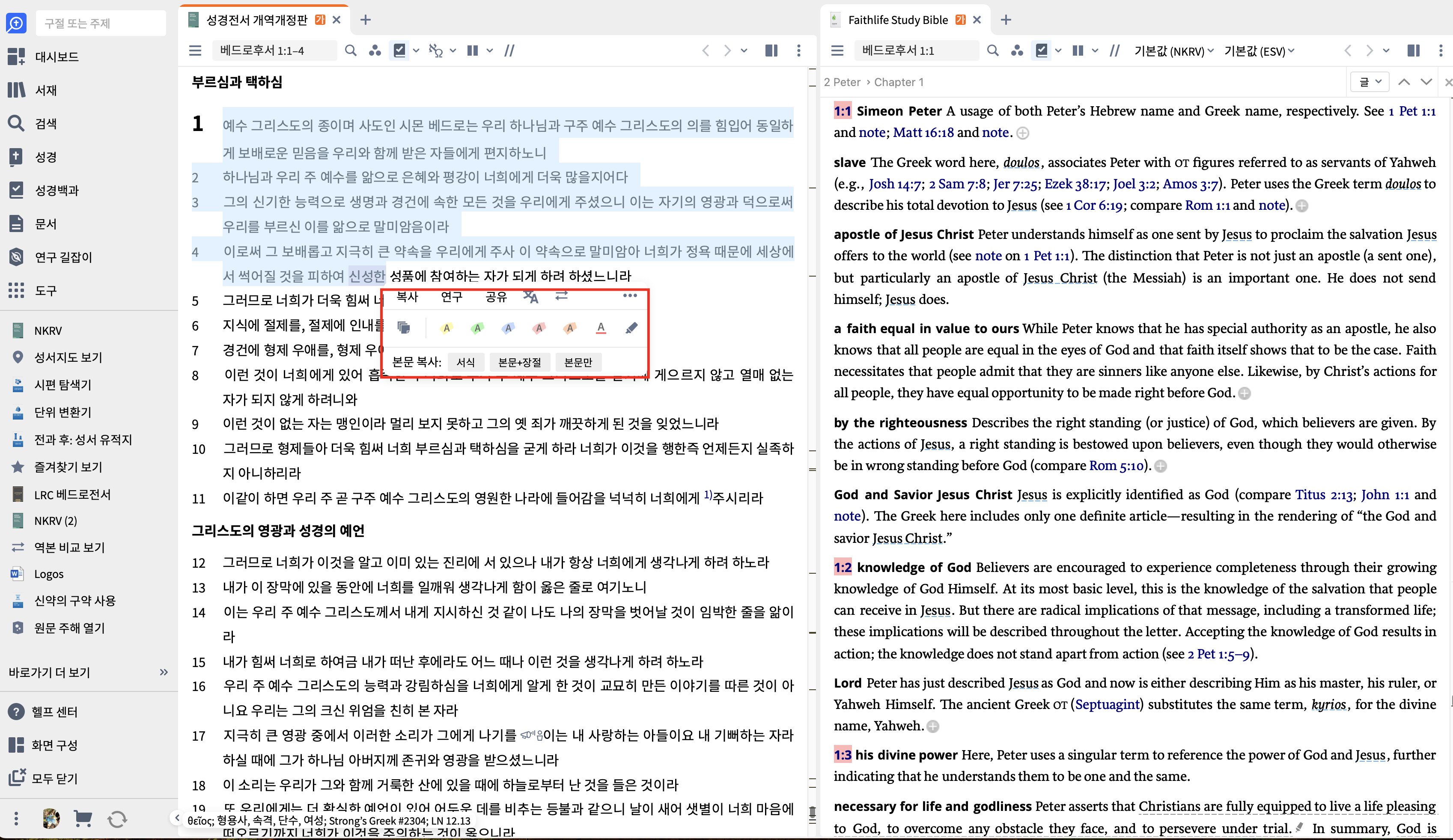This screenshot has height=840, width=1453.
Task: Click 모두 닫기 to close all panels
Action: (43, 779)
